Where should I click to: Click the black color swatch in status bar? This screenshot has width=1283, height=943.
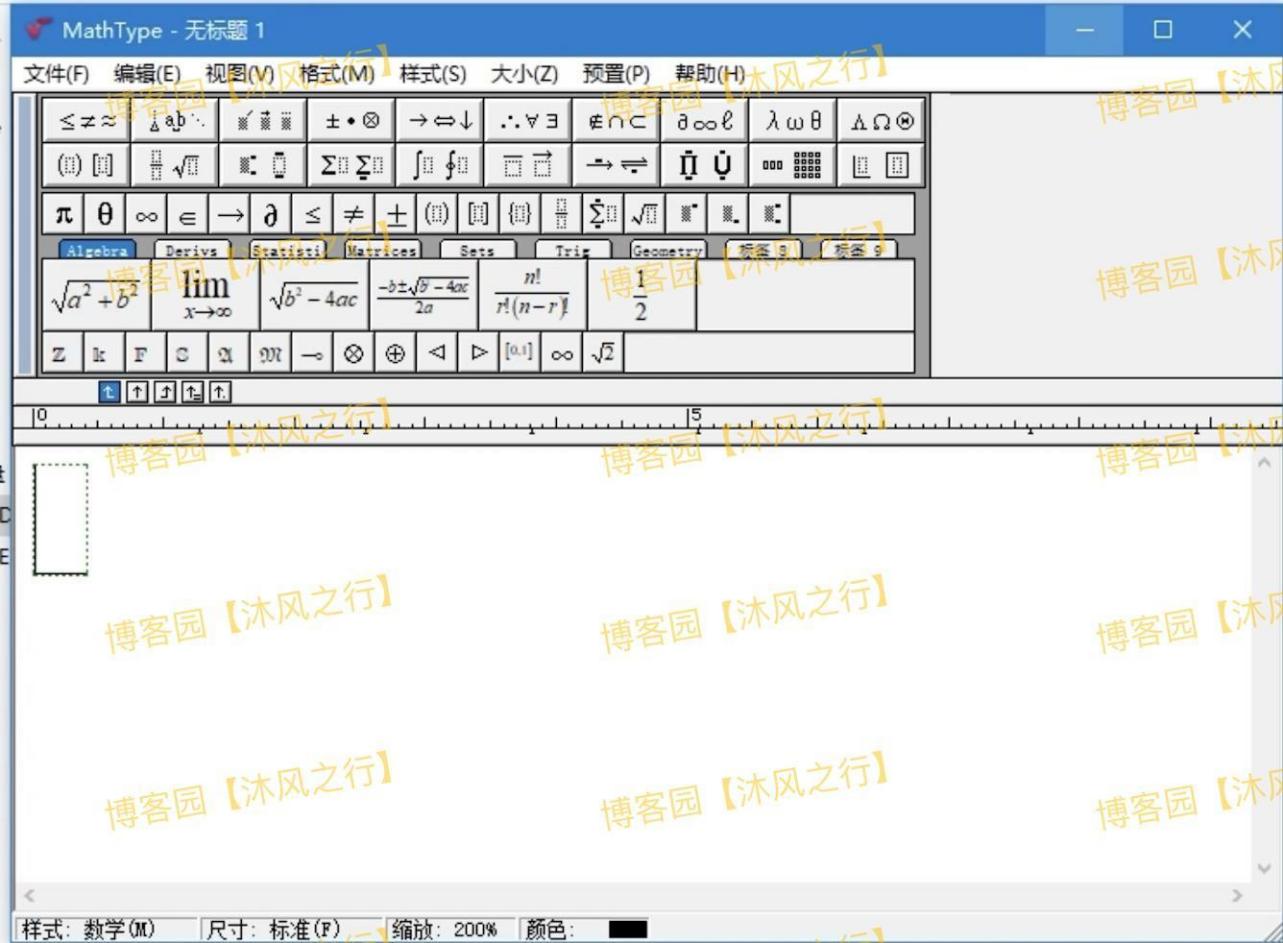pos(628,930)
